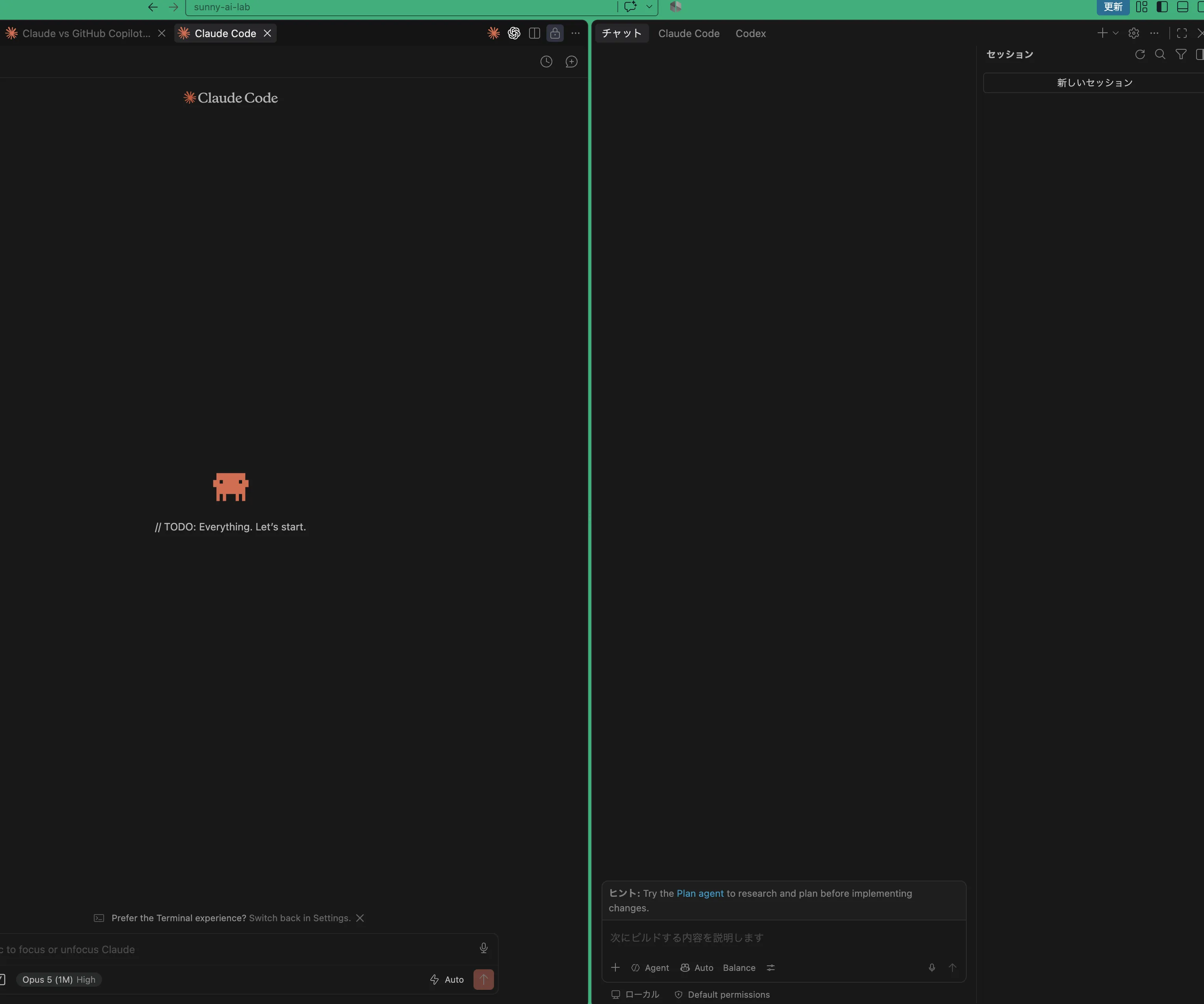Open the Auto model dropdown in chat
The image size is (1204, 1004).
click(697, 967)
